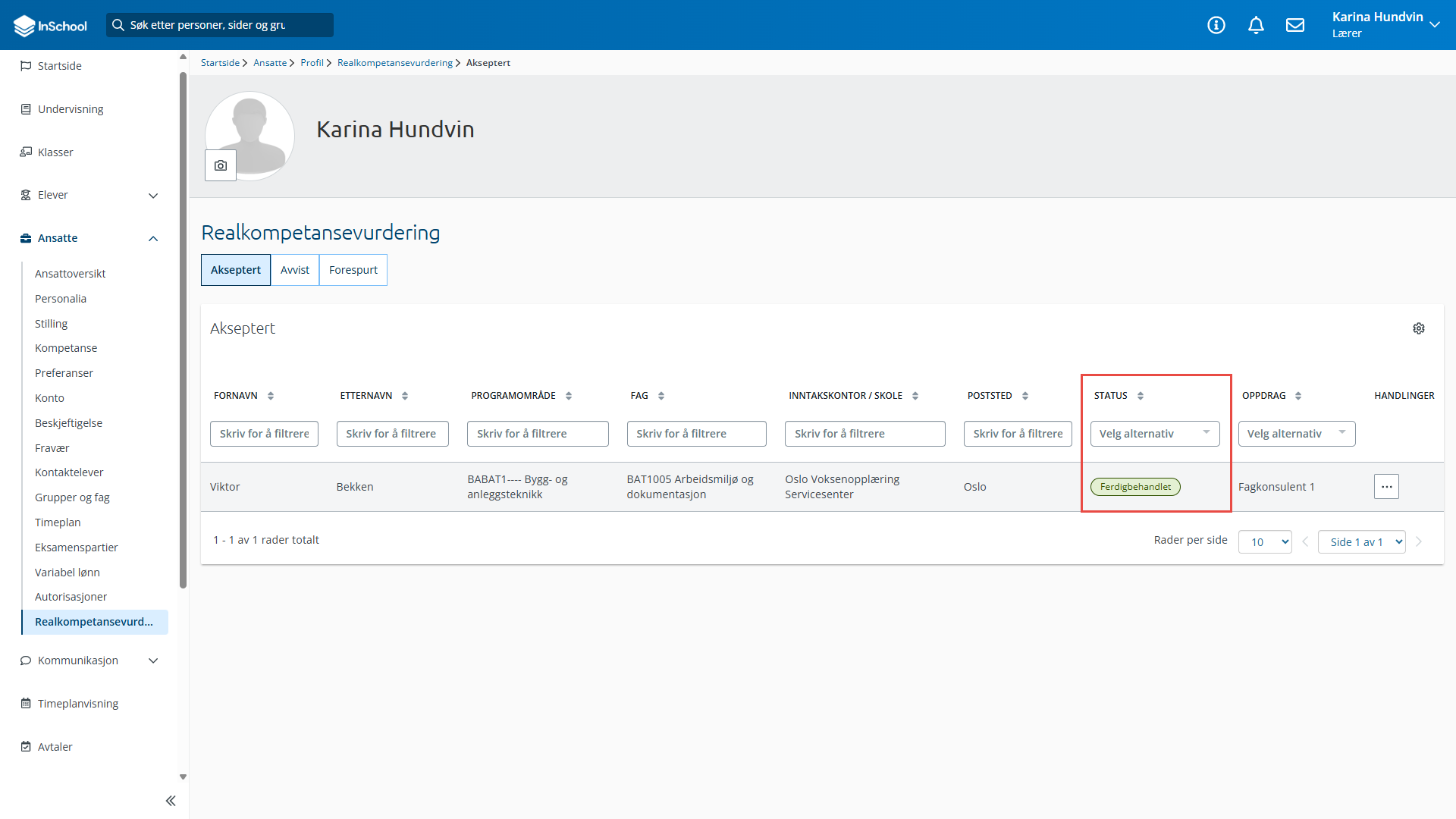Image resolution: width=1456 pixels, height=819 pixels.
Task: Focus the Fag filter field
Action: tap(696, 434)
